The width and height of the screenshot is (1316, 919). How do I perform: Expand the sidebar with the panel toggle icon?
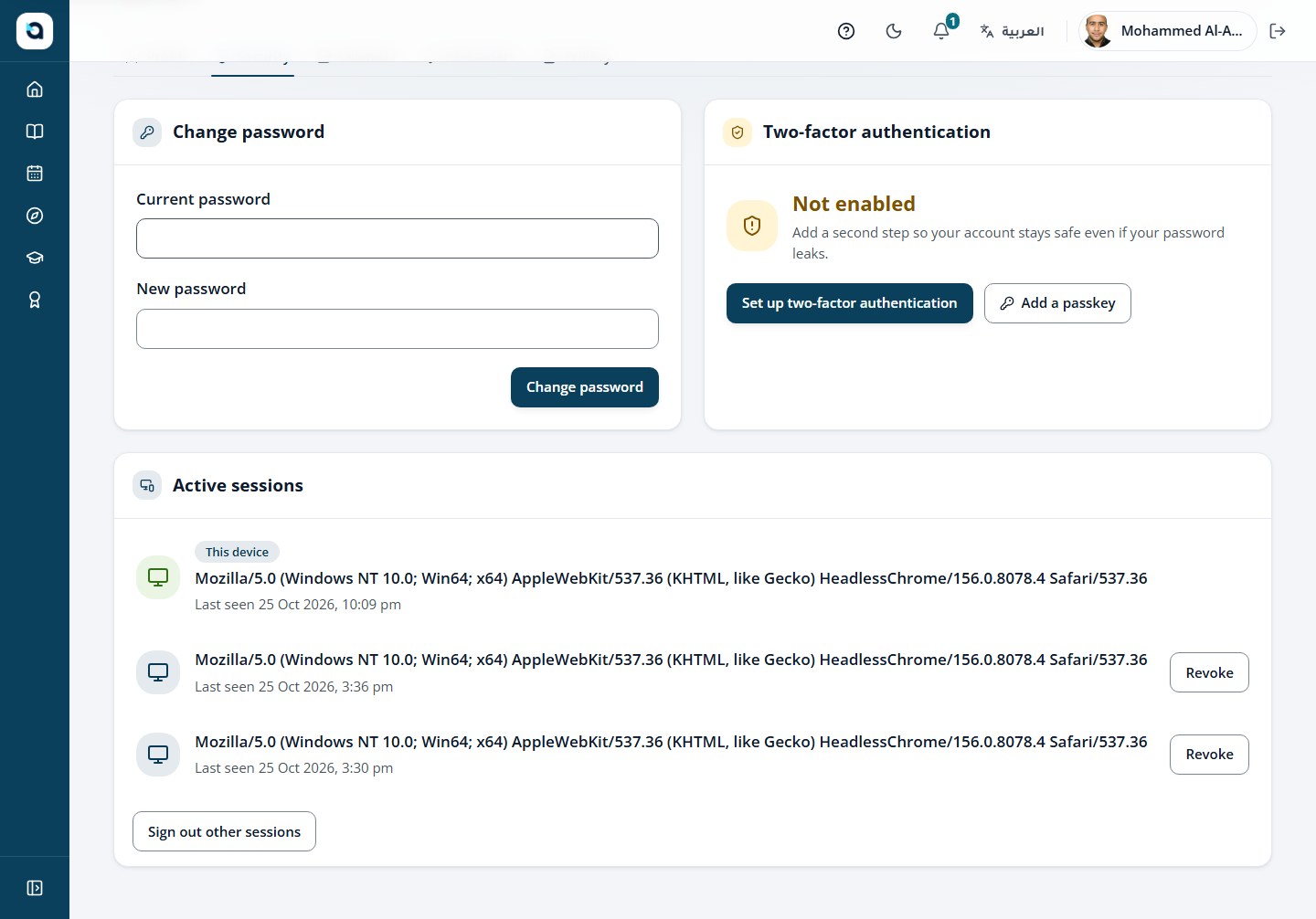35,888
